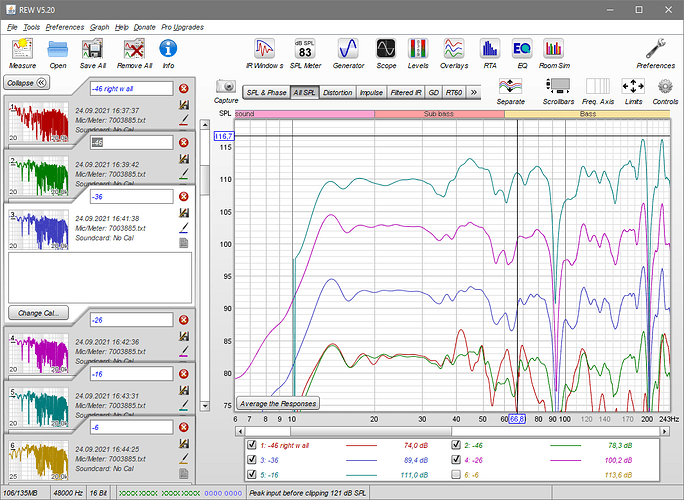
Task: Uncheck the '-46 right w all' trace checkbox
Action: [x=254, y=445]
